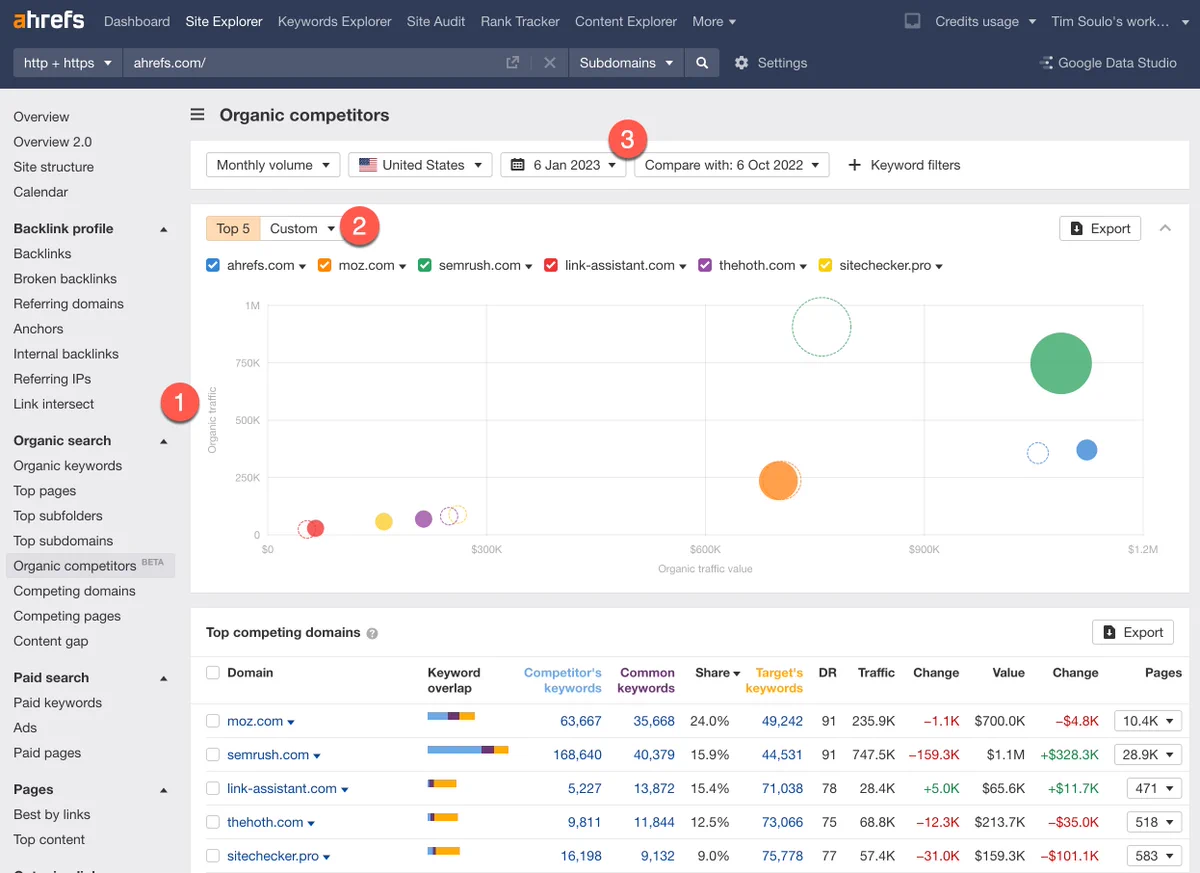
Task: Open the 6 Jan 2023 date picker
Action: 563,165
